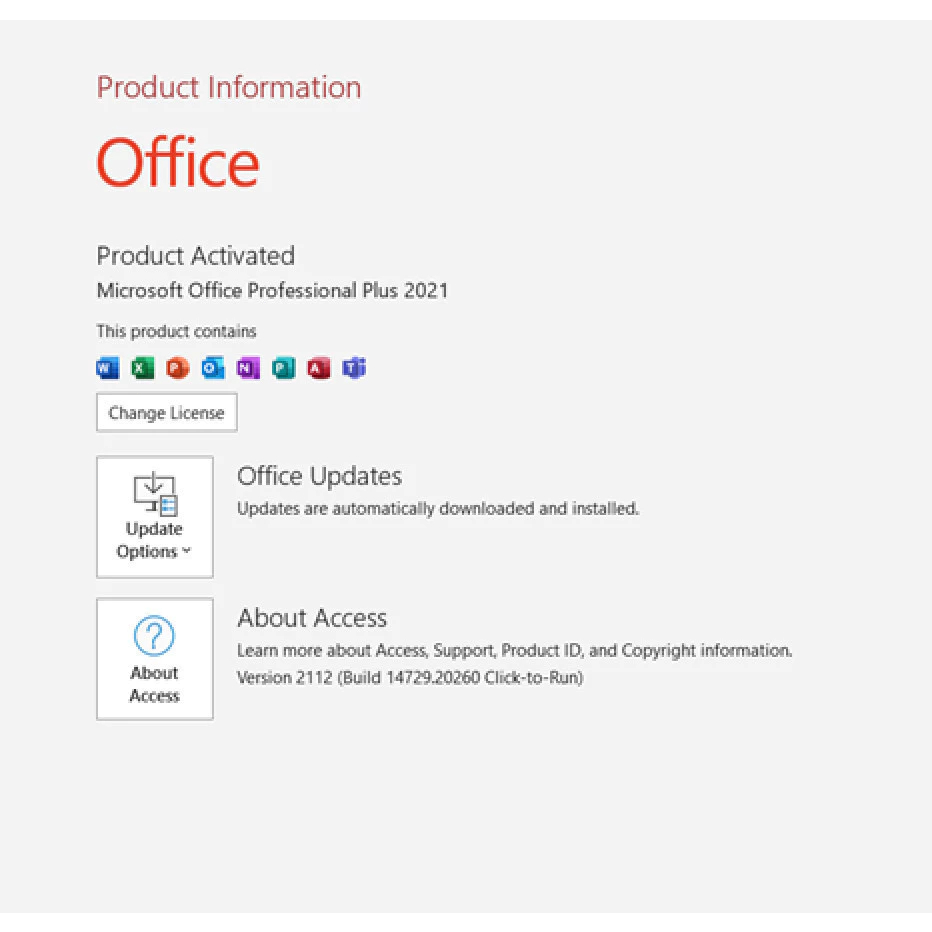Click the Publisher app icon
The height and width of the screenshot is (932, 932).
pos(284,368)
